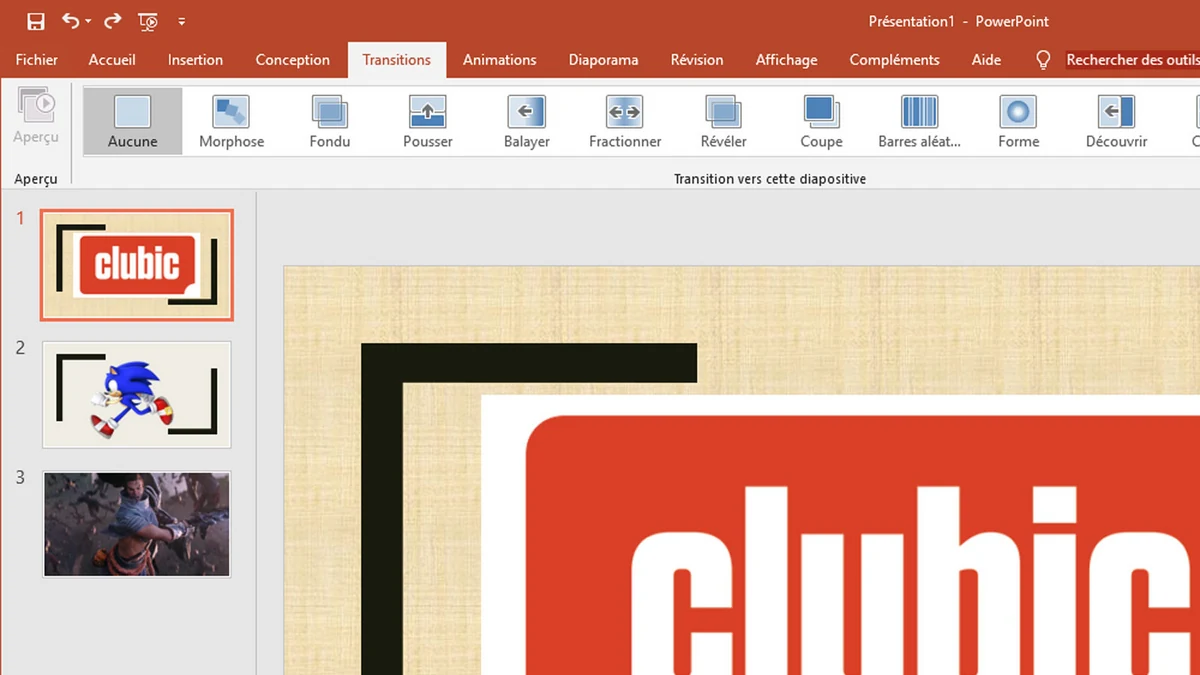This screenshot has height=675, width=1200.
Task: Choose the Pousser transition
Action: click(x=428, y=121)
